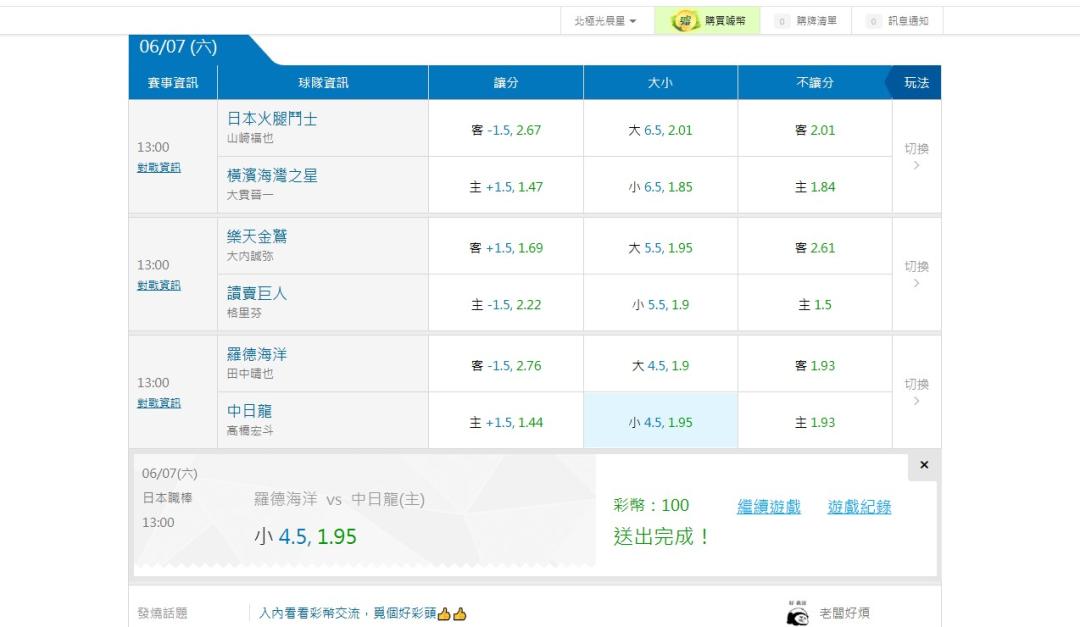Toggle the highlighted 小 4.5, 1.95 bet
The image size is (1080, 627).
click(661, 422)
